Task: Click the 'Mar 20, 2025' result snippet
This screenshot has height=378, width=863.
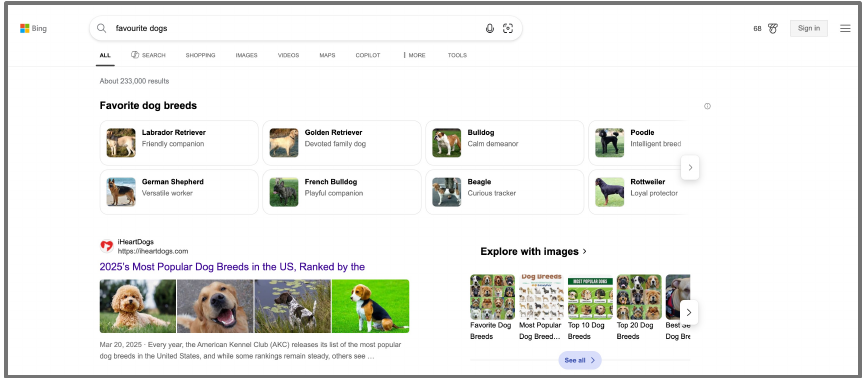Action: (x=250, y=350)
